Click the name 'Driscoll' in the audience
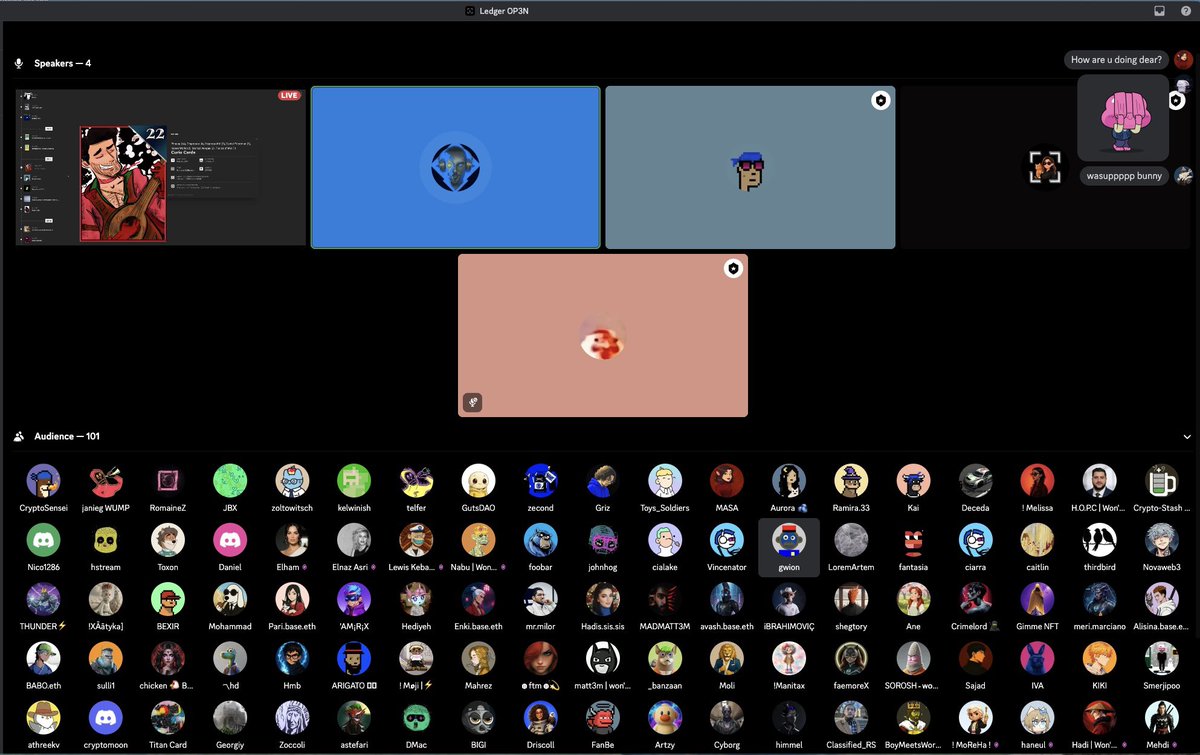Viewport: 1200px width, 755px height. [540, 744]
